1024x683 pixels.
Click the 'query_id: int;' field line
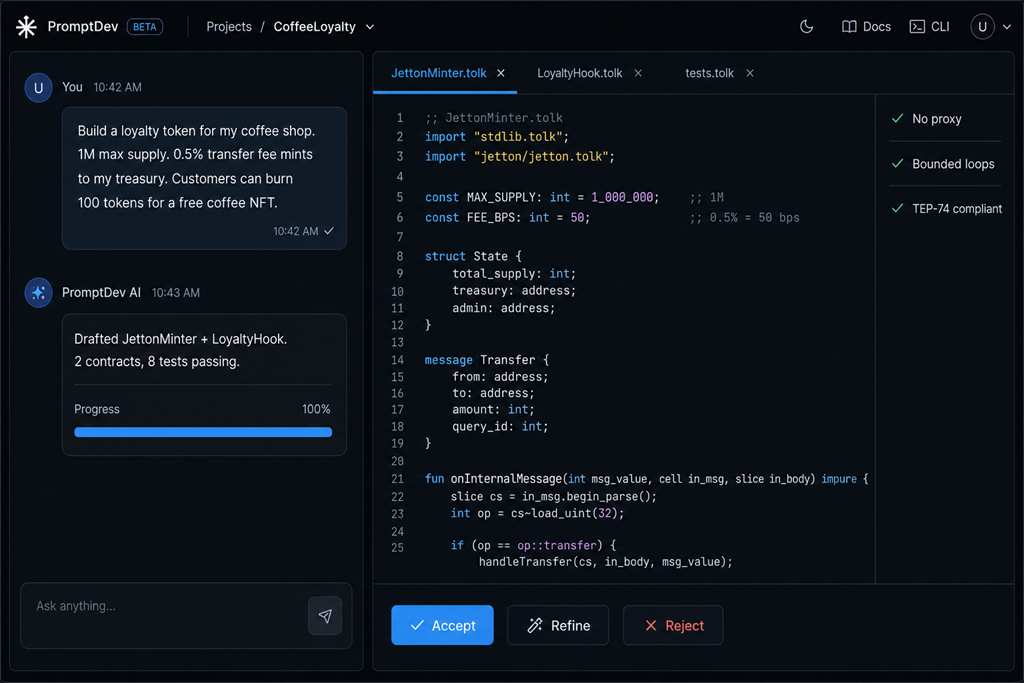500,426
